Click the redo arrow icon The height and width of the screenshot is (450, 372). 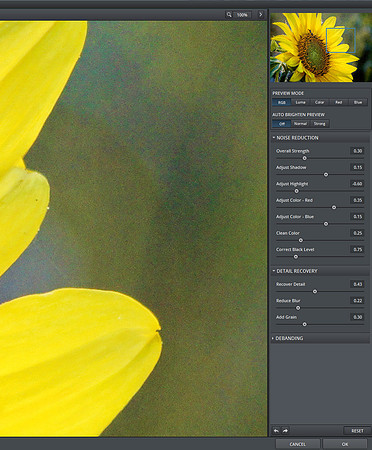285,431
